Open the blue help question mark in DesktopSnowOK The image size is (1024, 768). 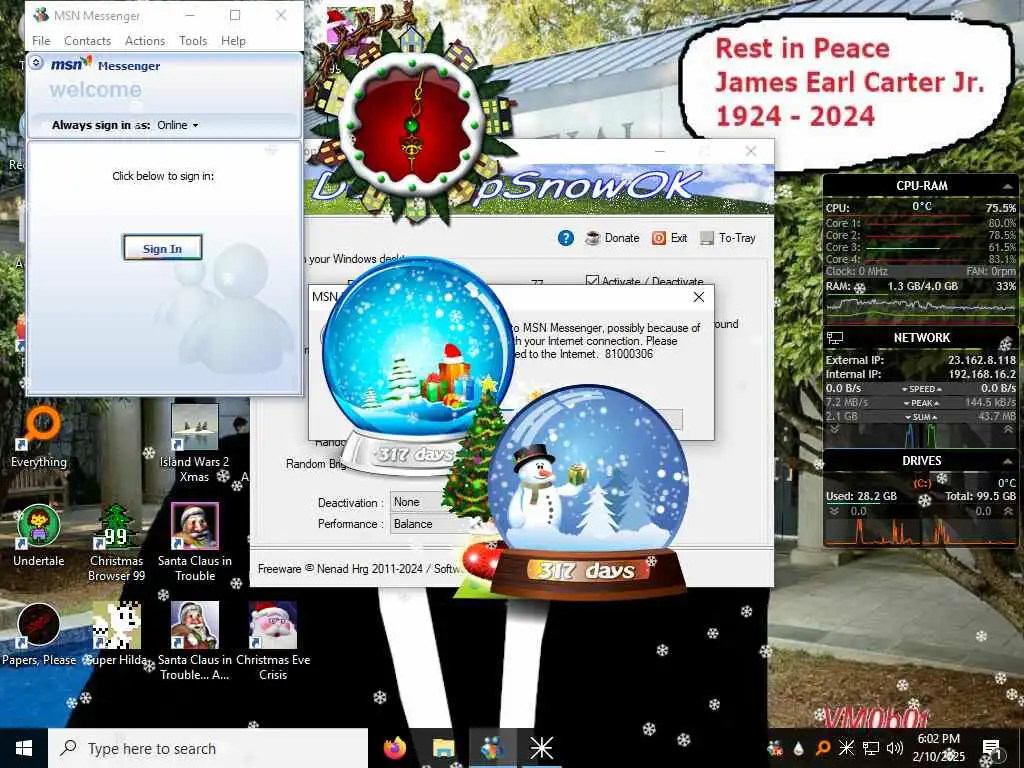(x=566, y=238)
